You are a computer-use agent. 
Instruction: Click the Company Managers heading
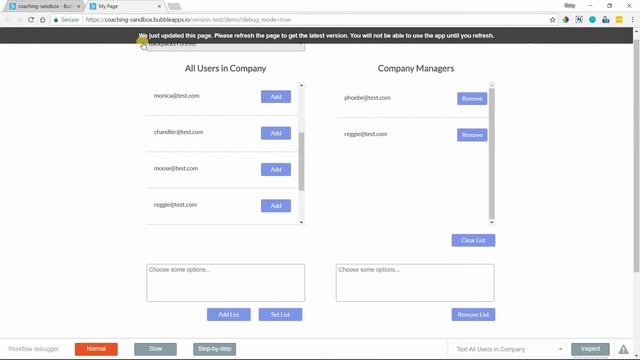click(416, 68)
